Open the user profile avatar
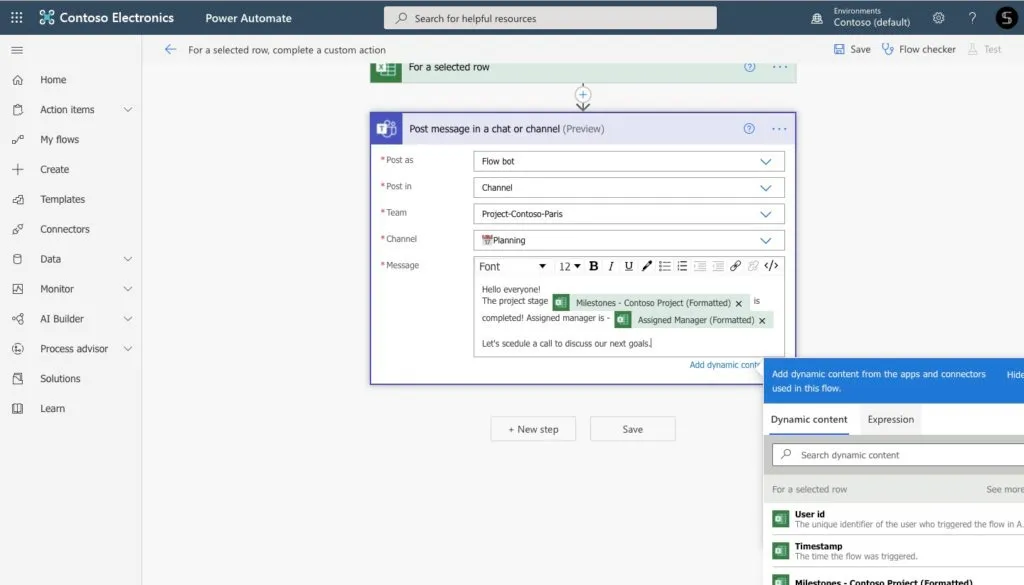This screenshot has height=585, width=1024. (x=1006, y=18)
